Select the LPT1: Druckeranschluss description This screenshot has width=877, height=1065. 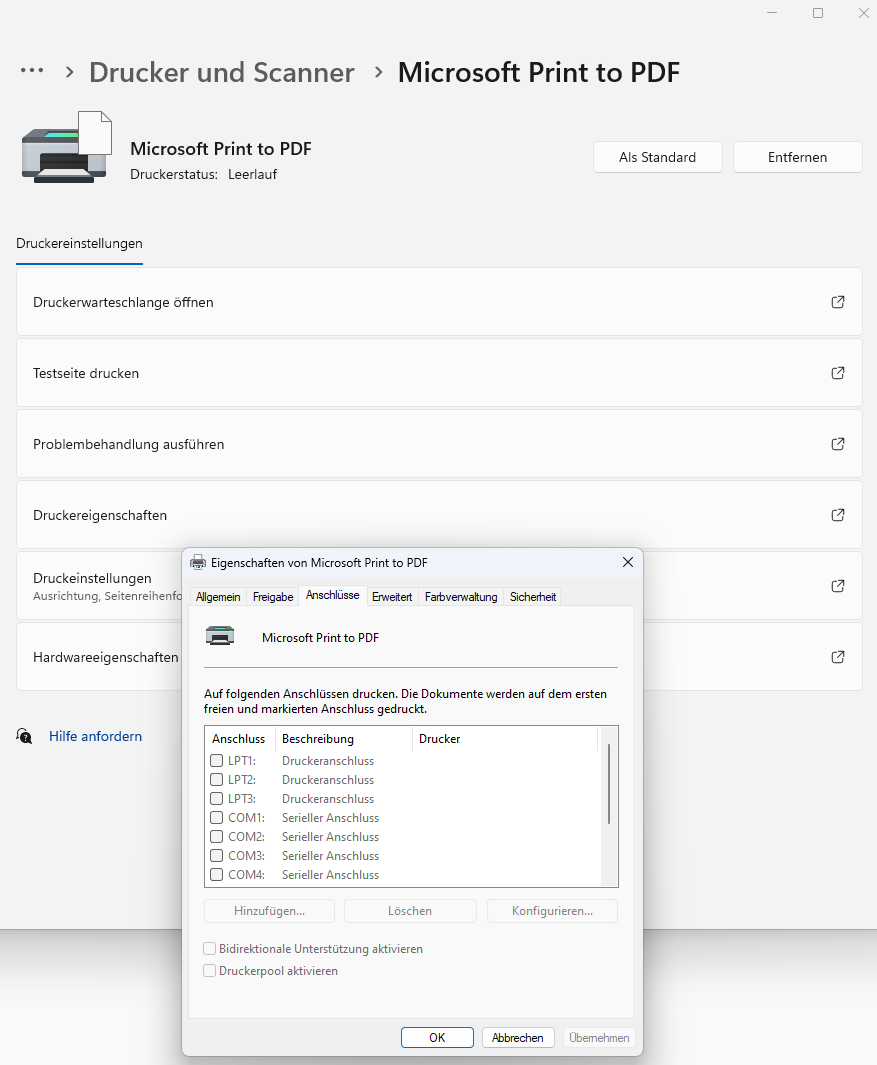[328, 761]
